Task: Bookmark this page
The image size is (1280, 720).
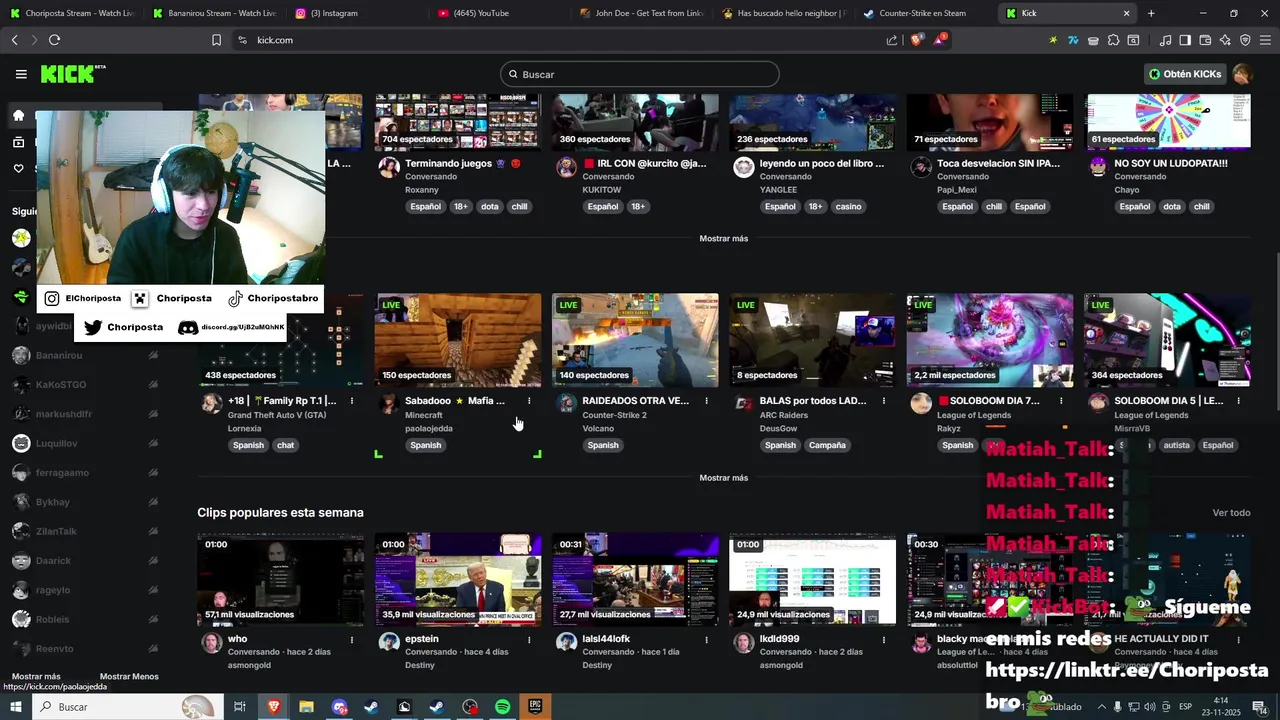Action: (x=216, y=40)
